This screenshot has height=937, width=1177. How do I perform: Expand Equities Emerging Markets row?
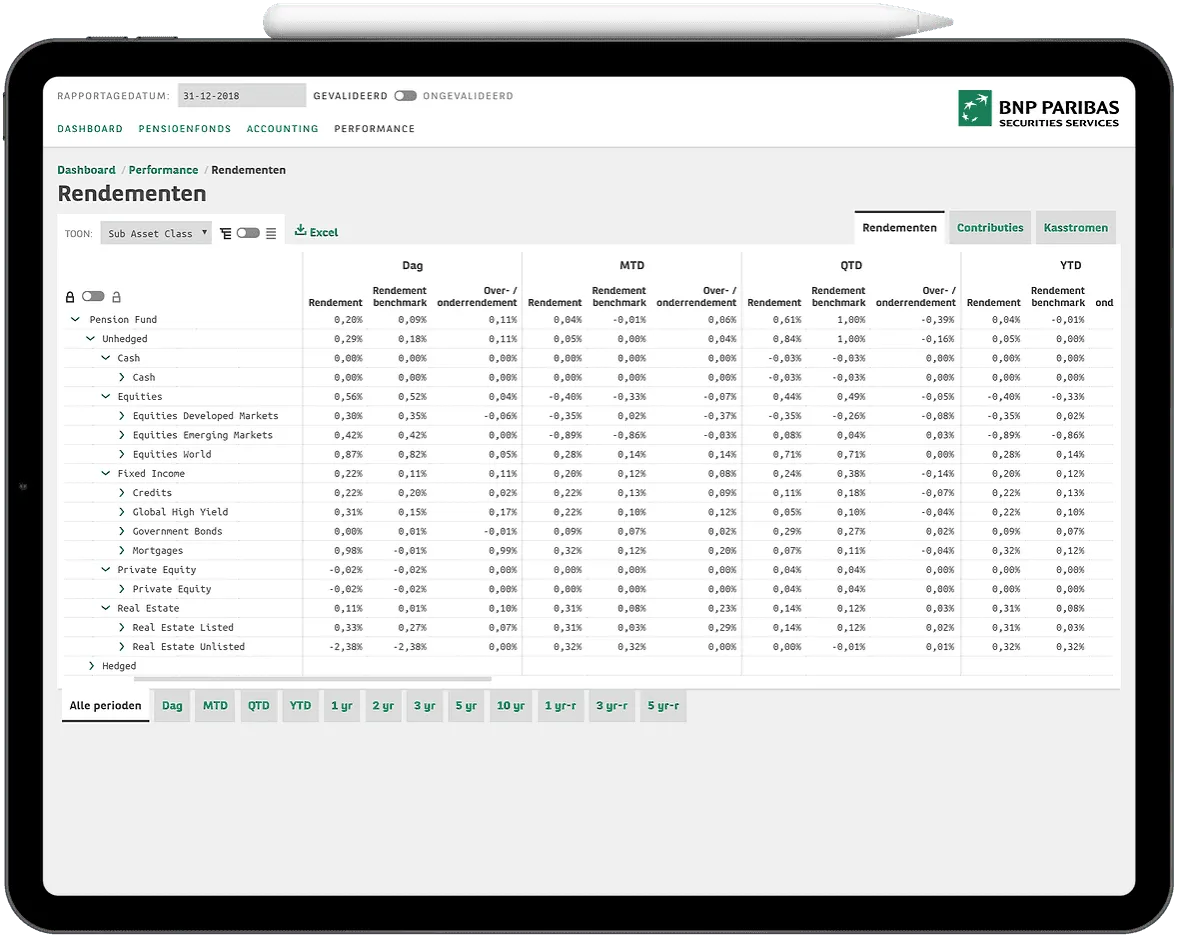tap(122, 435)
